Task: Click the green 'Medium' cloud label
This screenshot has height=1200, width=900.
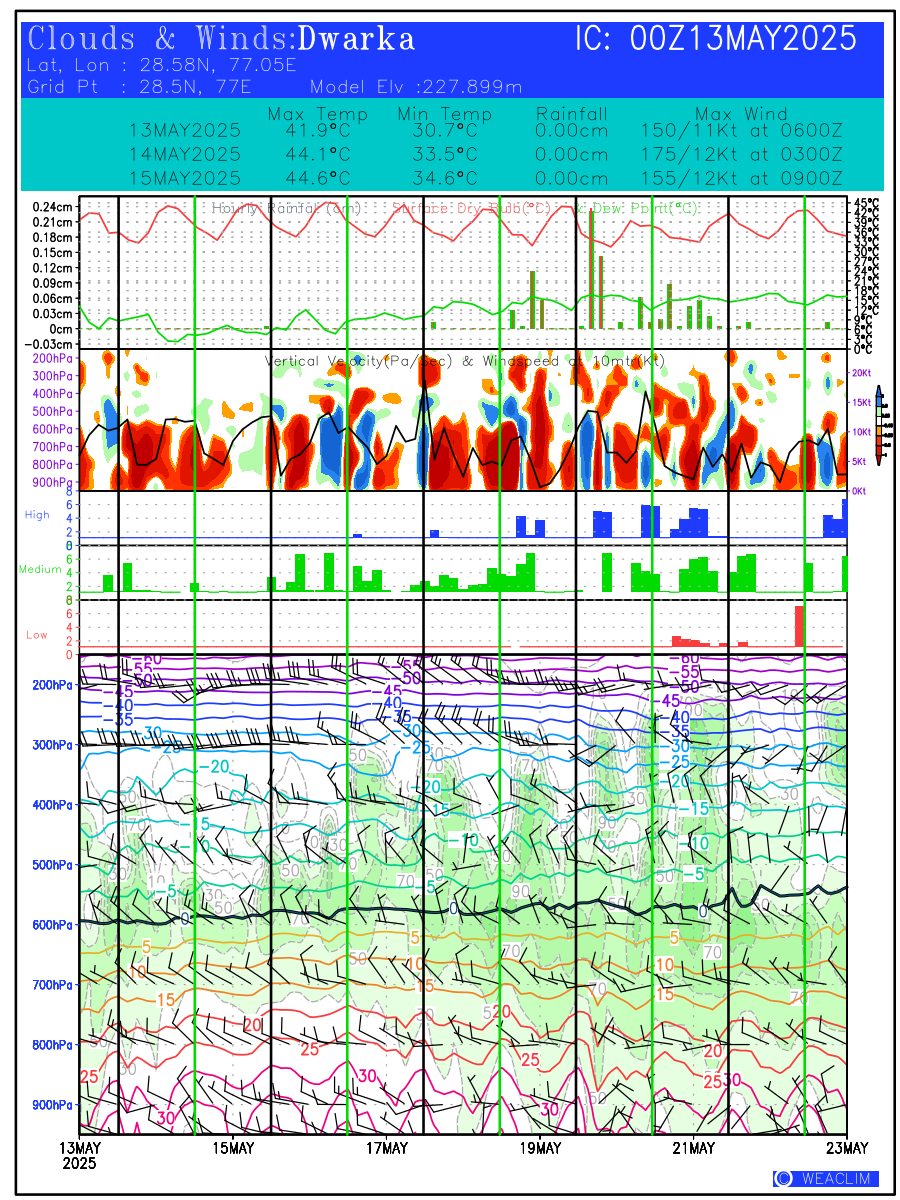Action: (x=40, y=570)
